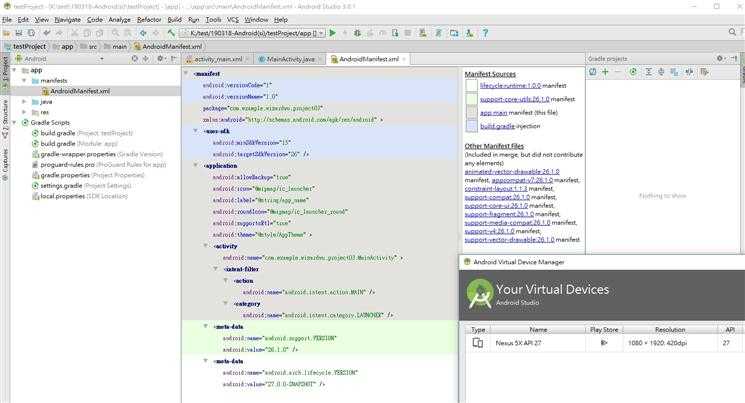
Task: Open constraint-layout:1.1.3 manifest link
Action: (496, 189)
